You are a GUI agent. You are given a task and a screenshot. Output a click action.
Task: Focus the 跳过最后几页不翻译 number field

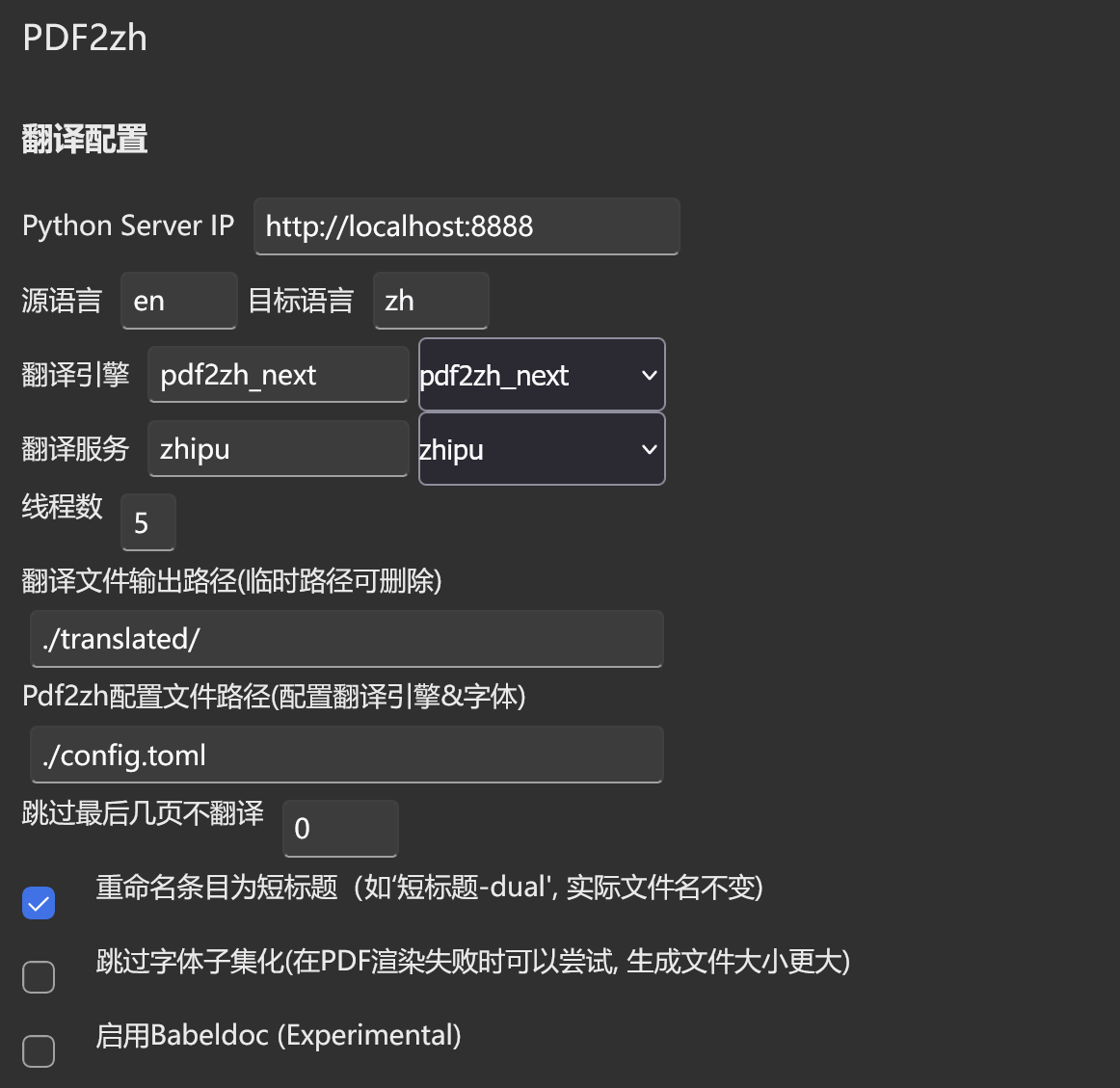[x=340, y=829]
